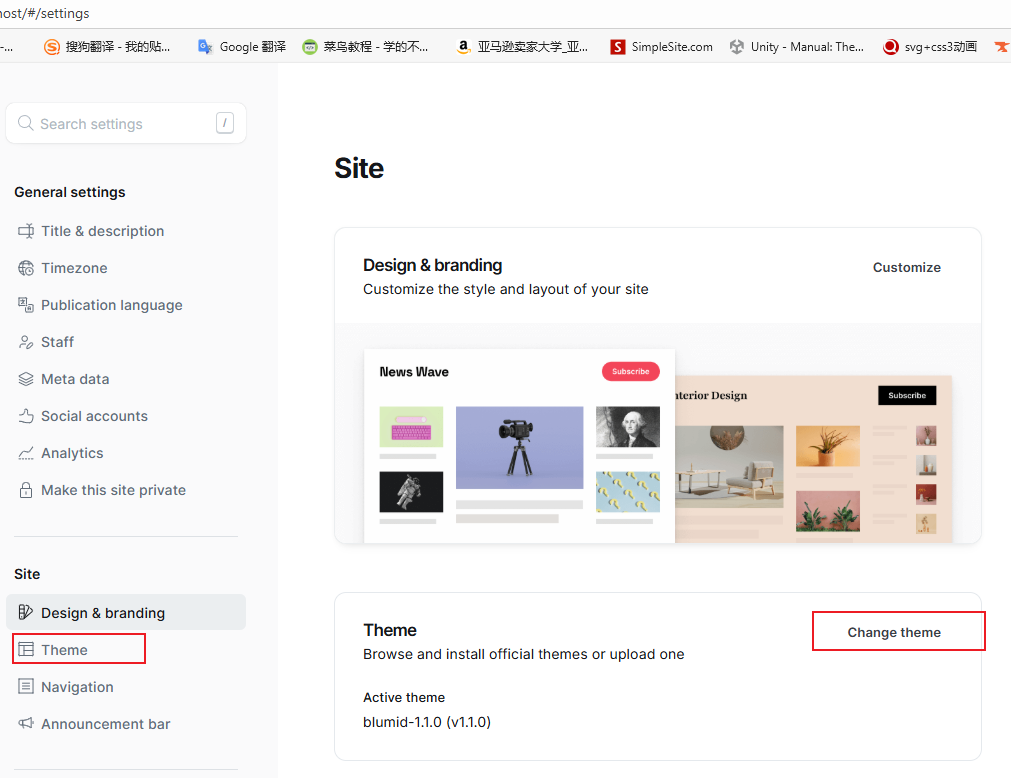1011x778 pixels.
Task: Open the Unity Manual bookmark
Action: [796, 46]
